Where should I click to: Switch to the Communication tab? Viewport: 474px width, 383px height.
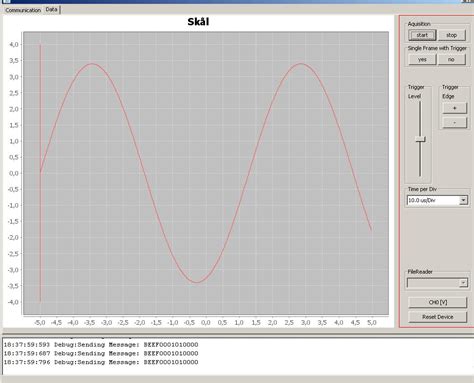[23, 10]
